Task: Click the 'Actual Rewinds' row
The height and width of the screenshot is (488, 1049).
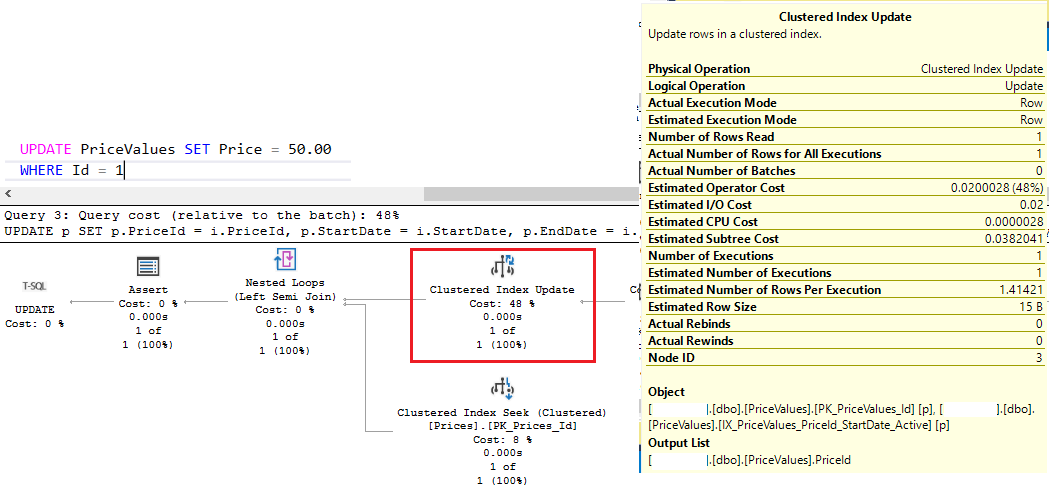Action: (845, 341)
